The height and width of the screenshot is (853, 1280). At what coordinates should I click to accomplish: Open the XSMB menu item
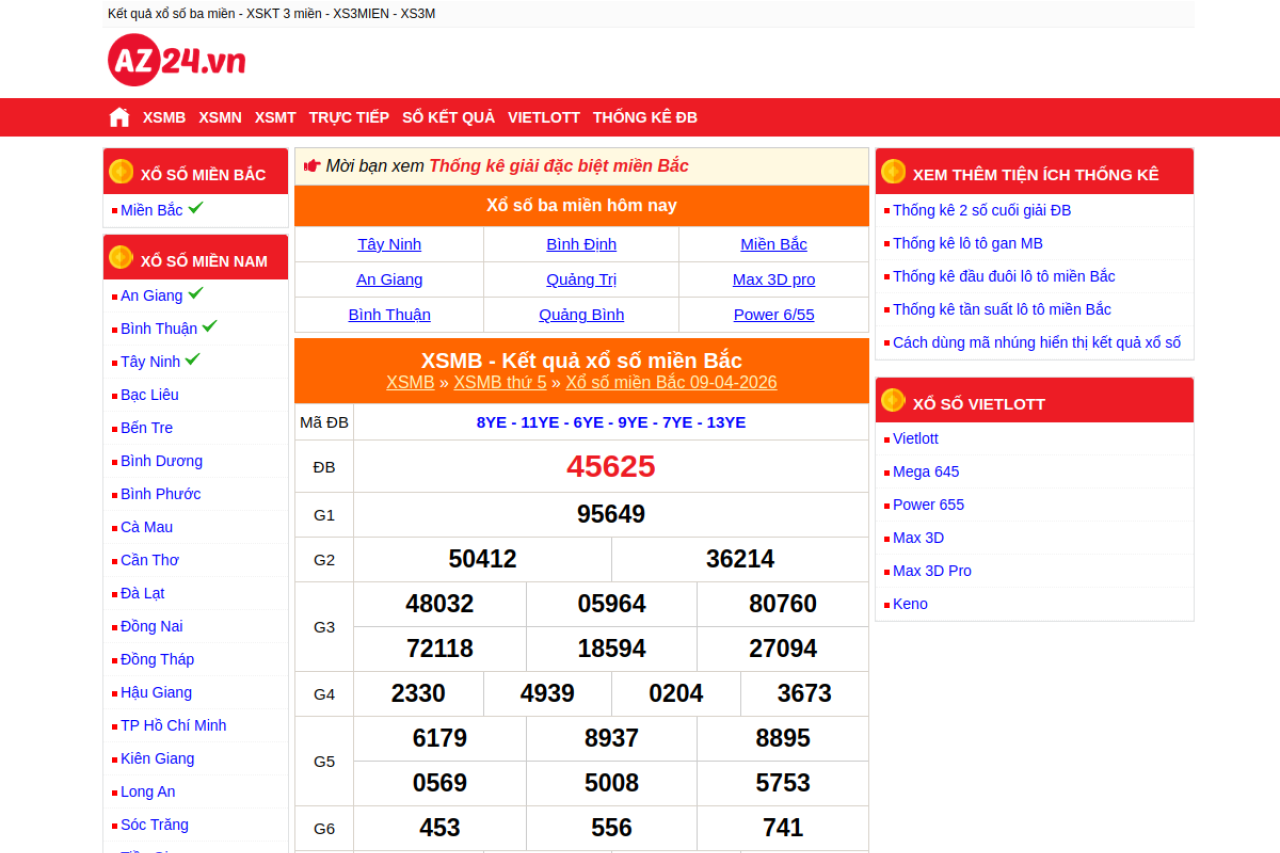(164, 117)
